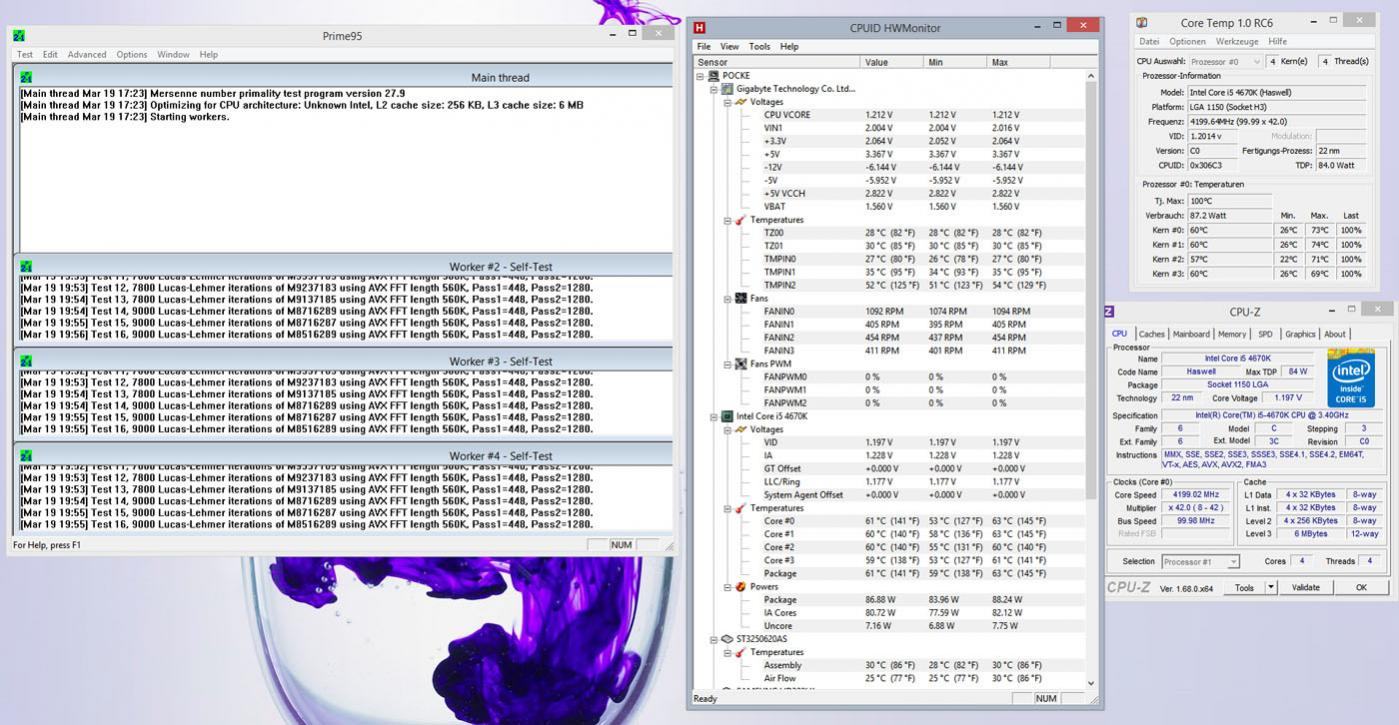Click the Worker #4 Self-Test window icon
Screen dimensions: 1399x725
[26, 455]
